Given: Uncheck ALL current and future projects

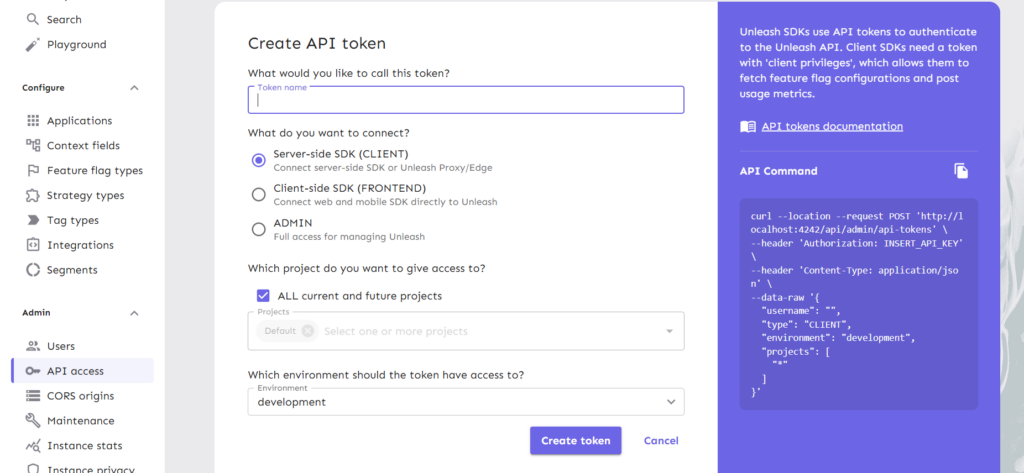Looking at the screenshot, I should tap(263, 296).
